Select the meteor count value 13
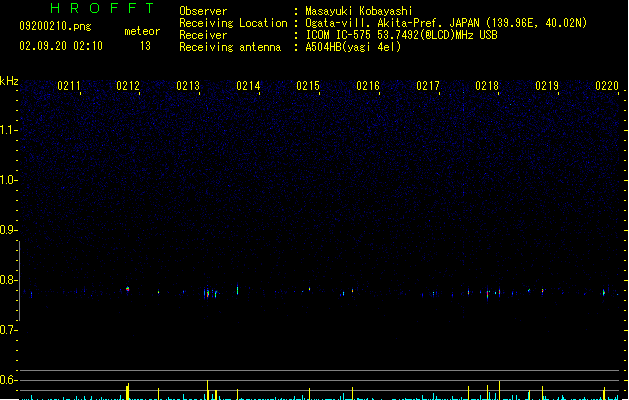This screenshot has height=400, width=629. pyautogui.click(x=145, y=46)
